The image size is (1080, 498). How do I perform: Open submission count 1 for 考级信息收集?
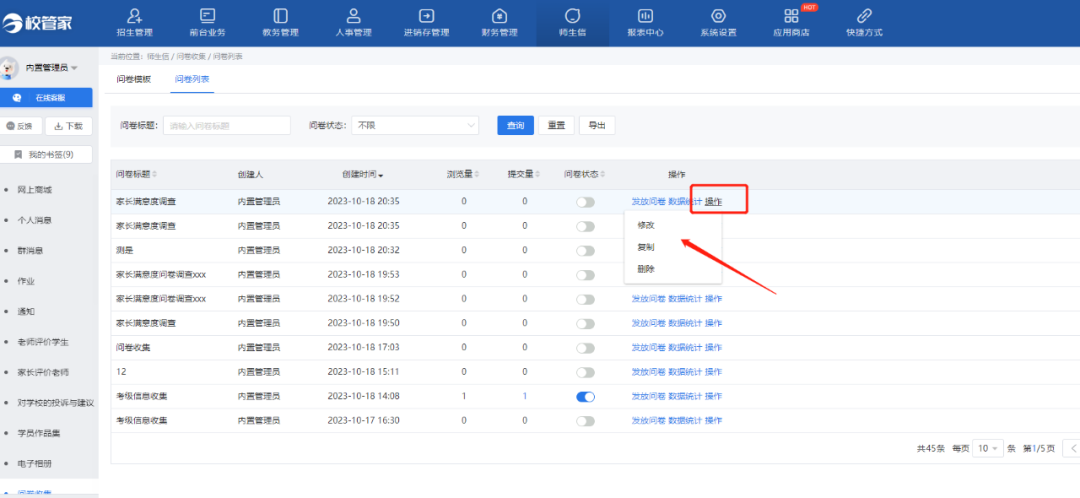click(525, 396)
